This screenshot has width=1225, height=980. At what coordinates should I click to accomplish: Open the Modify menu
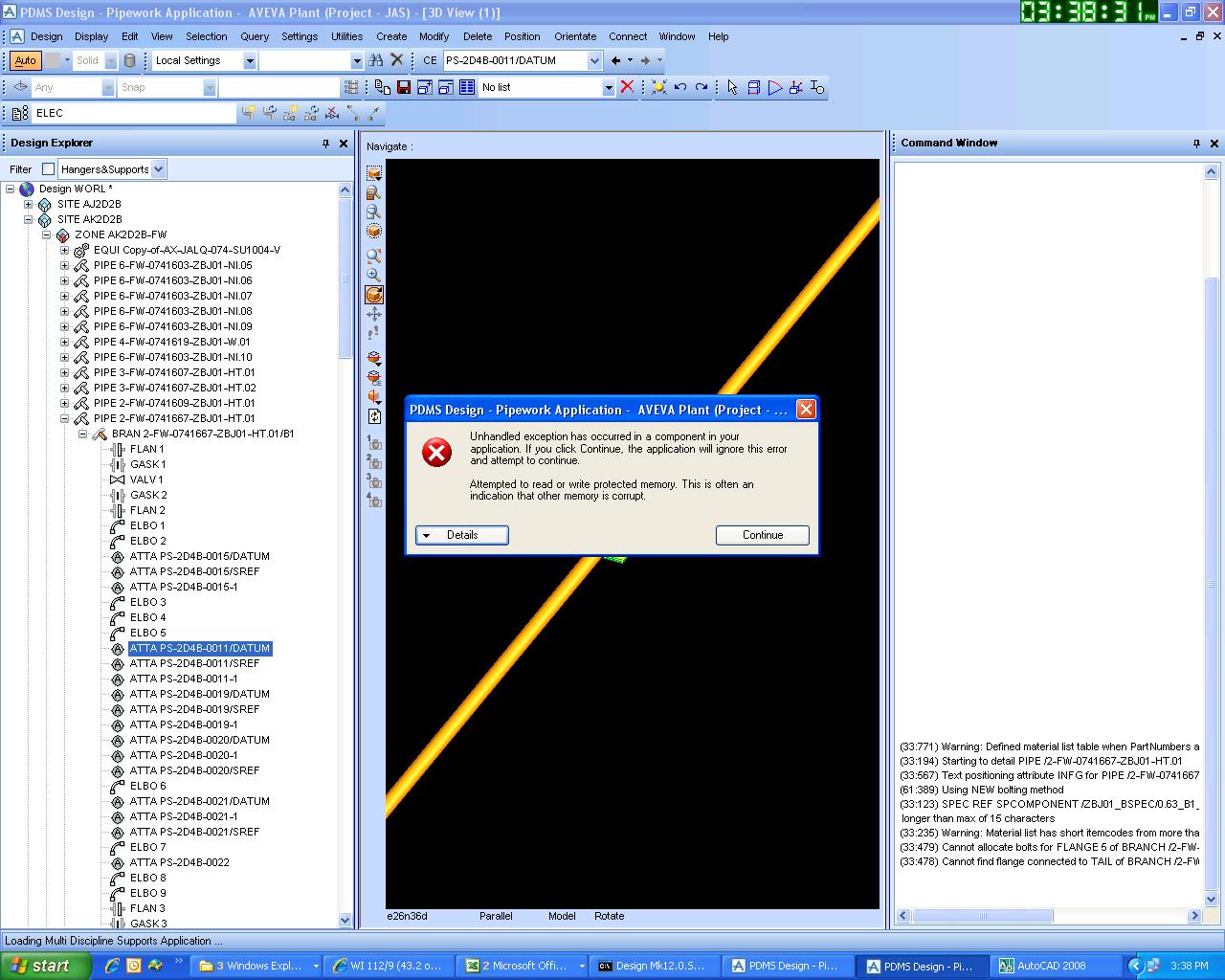point(434,36)
